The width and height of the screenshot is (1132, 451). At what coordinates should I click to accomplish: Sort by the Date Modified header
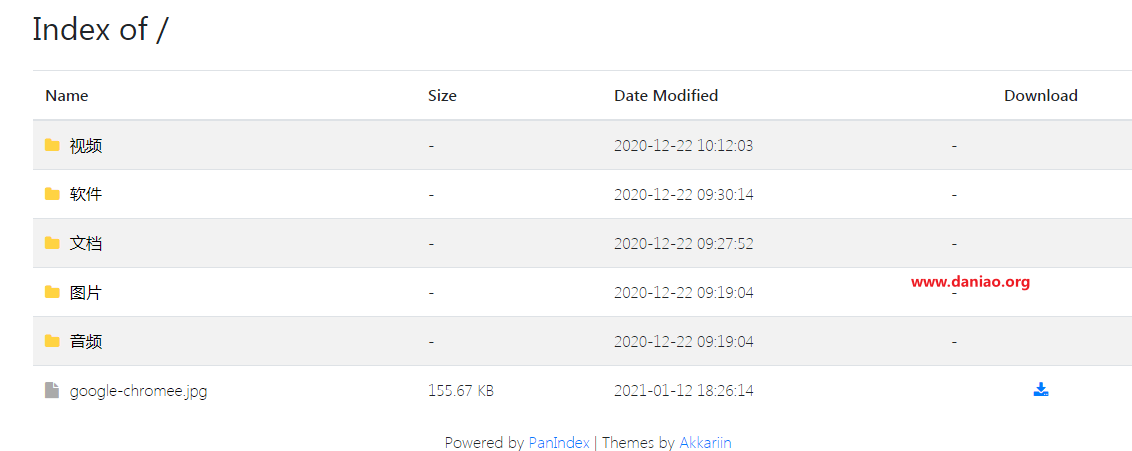pyautogui.click(x=666, y=95)
